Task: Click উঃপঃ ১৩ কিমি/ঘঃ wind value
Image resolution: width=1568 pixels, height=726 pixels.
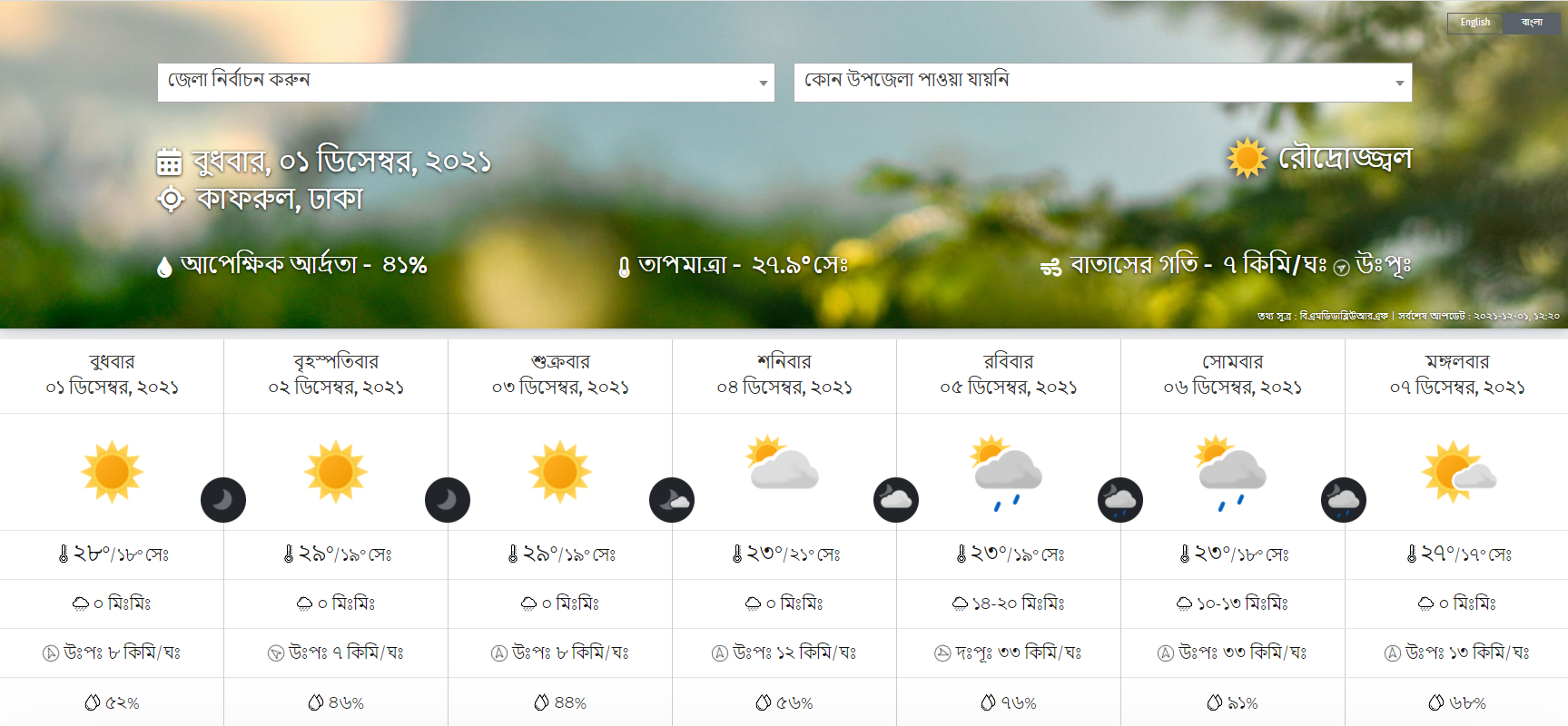Action: click(x=1467, y=652)
